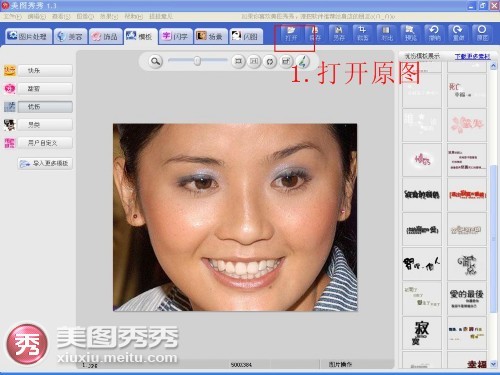Select the 快乐 (Happy) template category

pos(45,71)
